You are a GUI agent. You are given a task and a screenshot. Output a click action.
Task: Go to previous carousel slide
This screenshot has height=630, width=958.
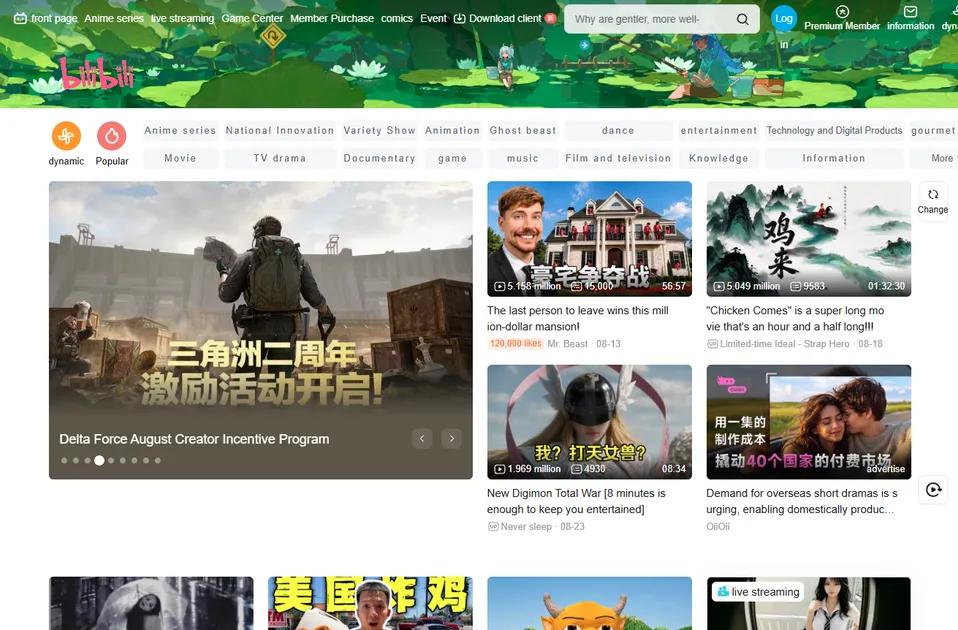tap(422, 438)
